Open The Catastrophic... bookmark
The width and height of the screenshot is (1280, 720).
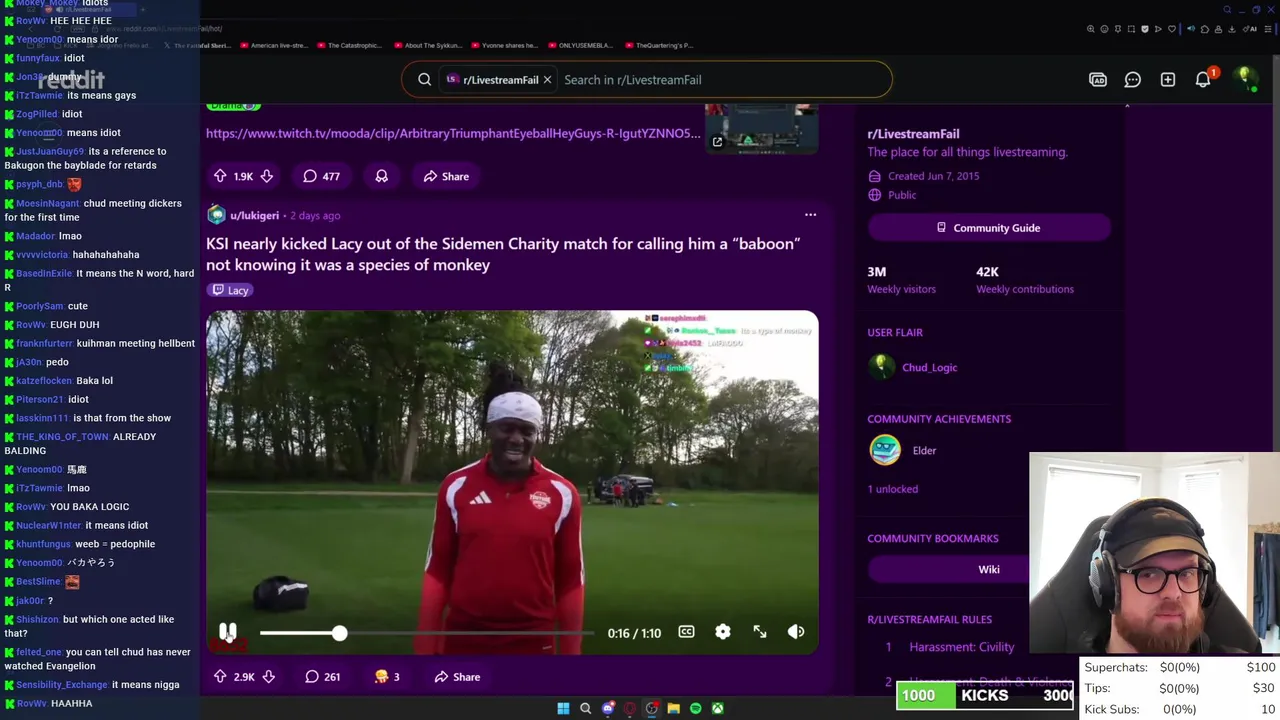[x=349, y=45]
